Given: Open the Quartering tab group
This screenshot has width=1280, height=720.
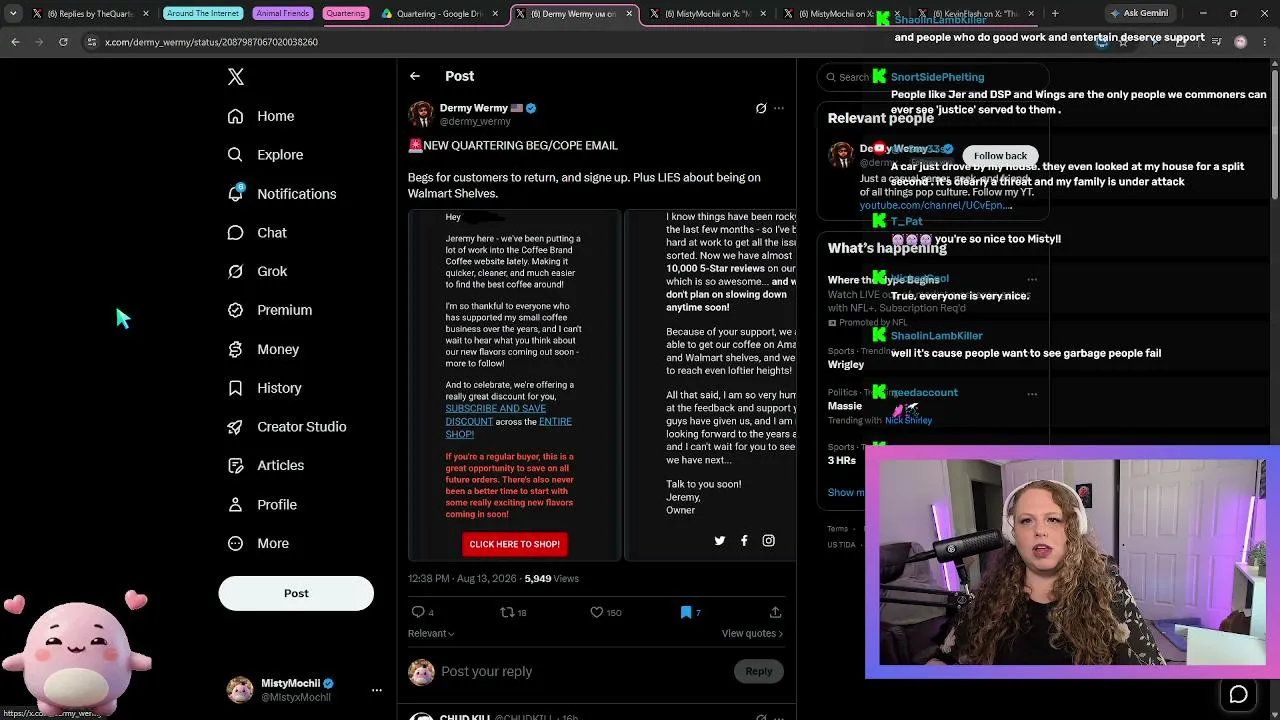Looking at the screenshot, I should 346,14.
